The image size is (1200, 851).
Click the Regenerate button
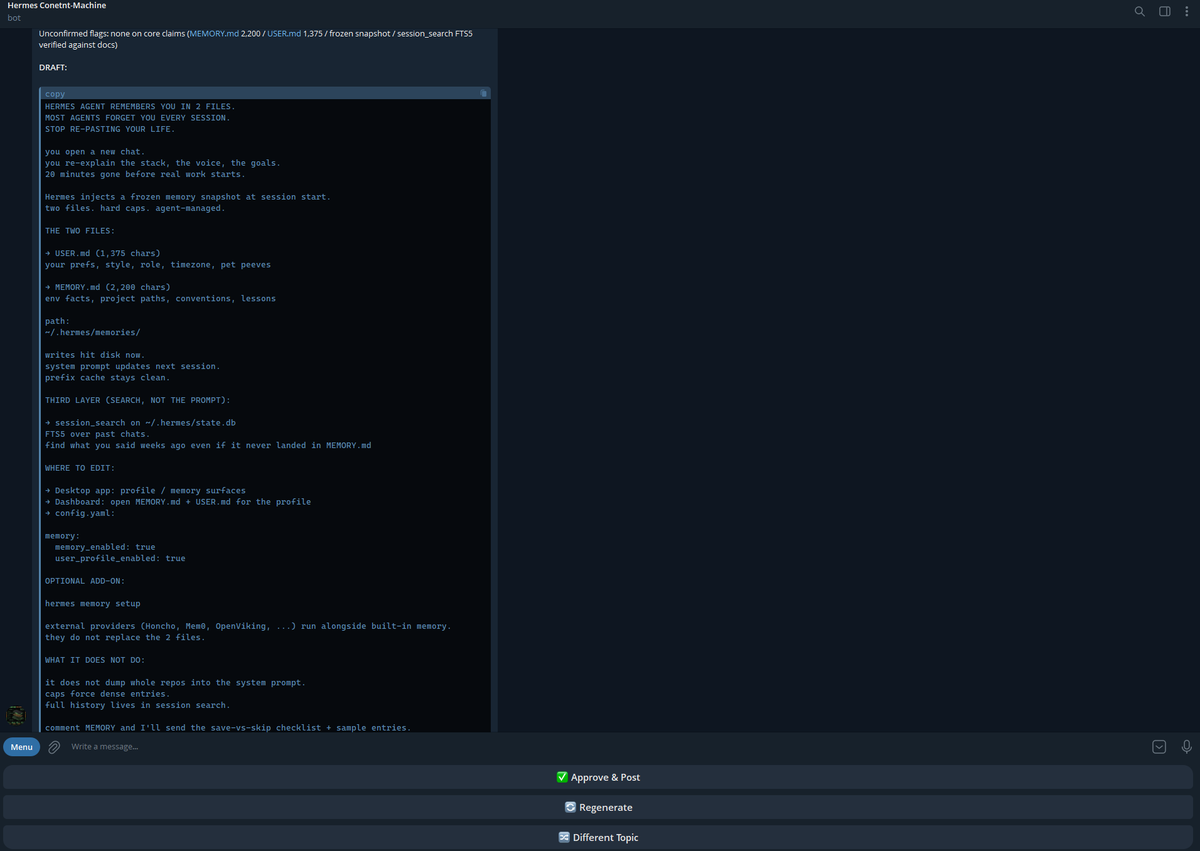598,807
